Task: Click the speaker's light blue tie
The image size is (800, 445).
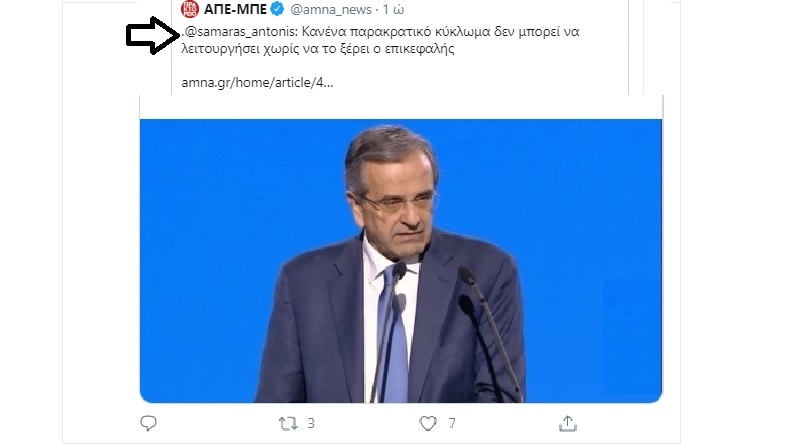Action: pyautogui.click(x=393, y=337)
